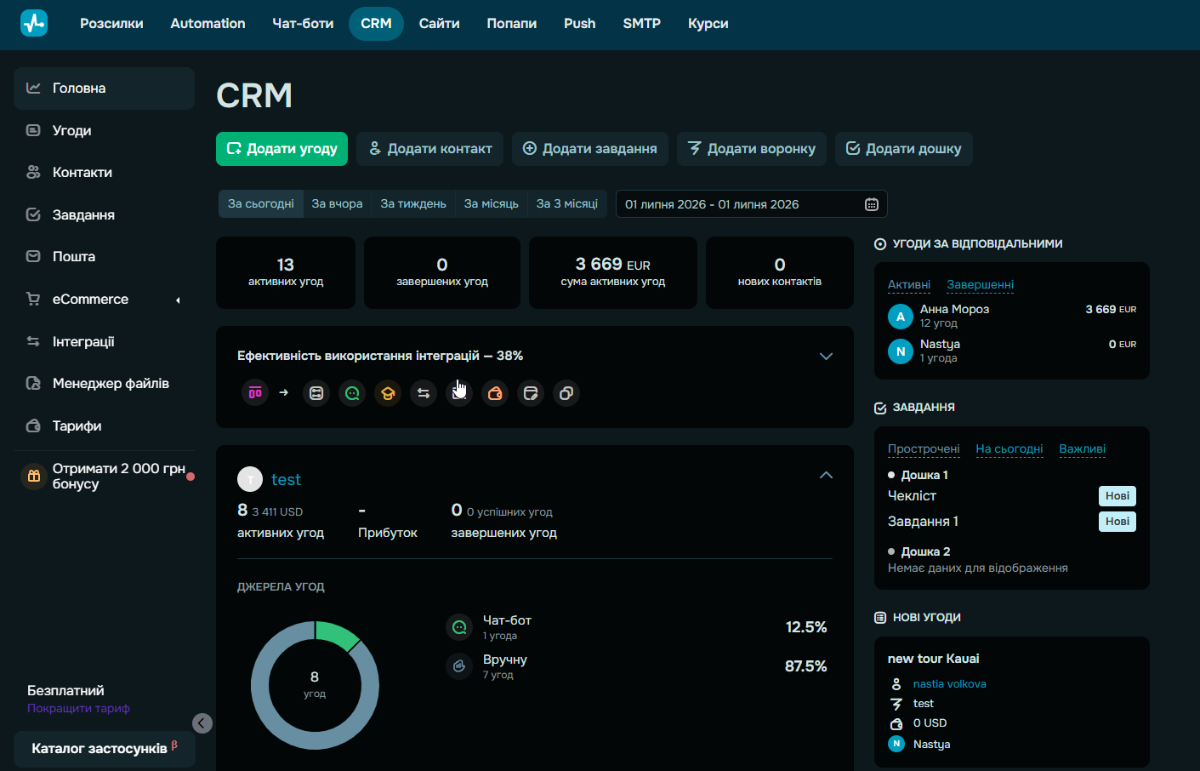
Task: Click the swap arrows integration icon in efficiency panel
Action: pos(423,393)
